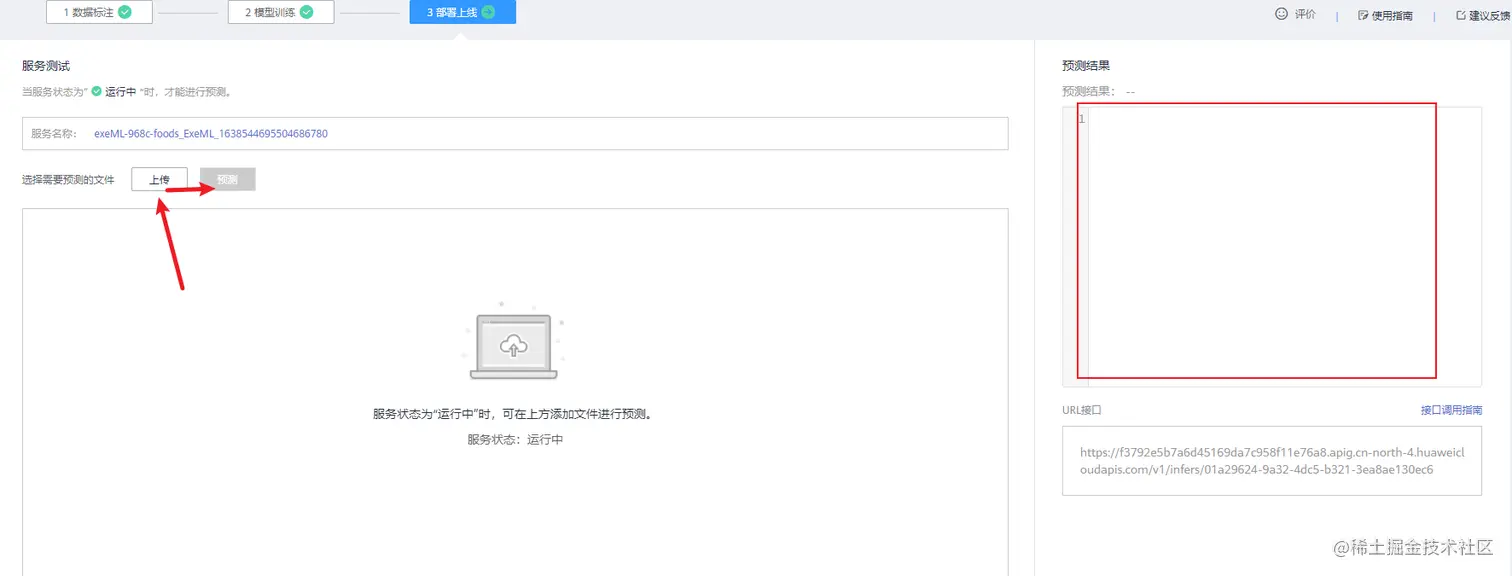Click line number 1 in result panel
The height and width of the screenshot is (576, 1512).
(1080, 118)
